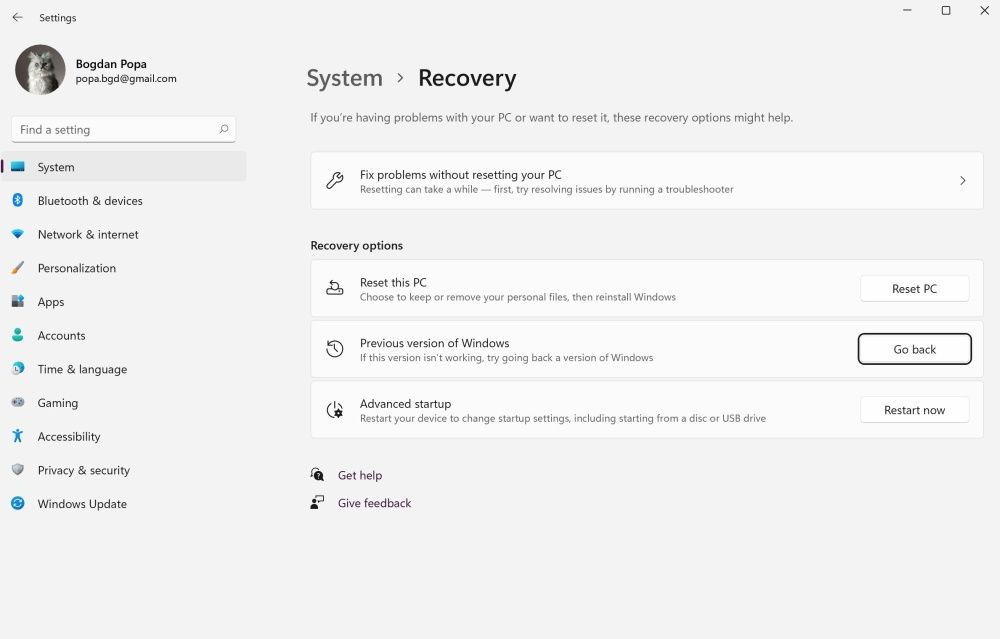Click the Gaming controller icon
Viewport: 1000px width, 639px height.
click(x=18, y=402)
